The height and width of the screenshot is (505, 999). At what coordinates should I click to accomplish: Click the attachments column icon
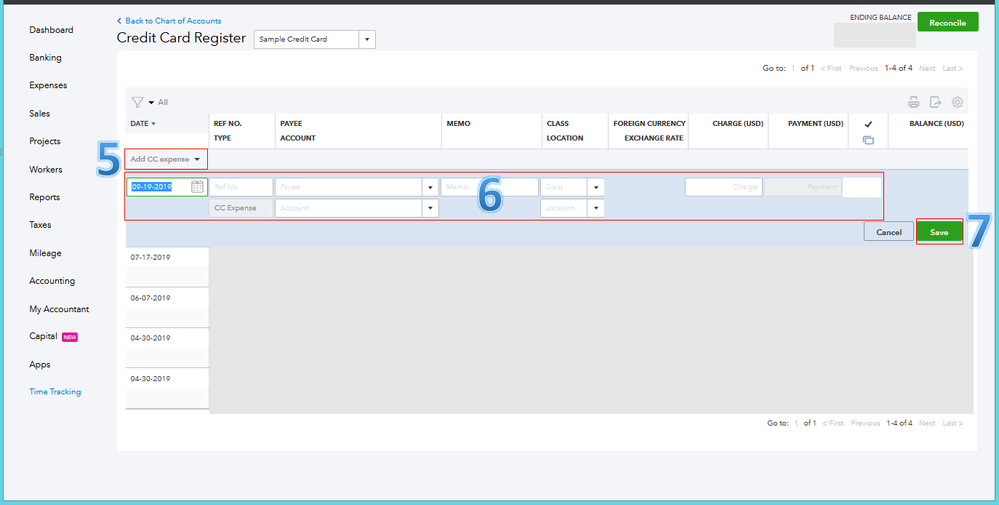(868, 140)
